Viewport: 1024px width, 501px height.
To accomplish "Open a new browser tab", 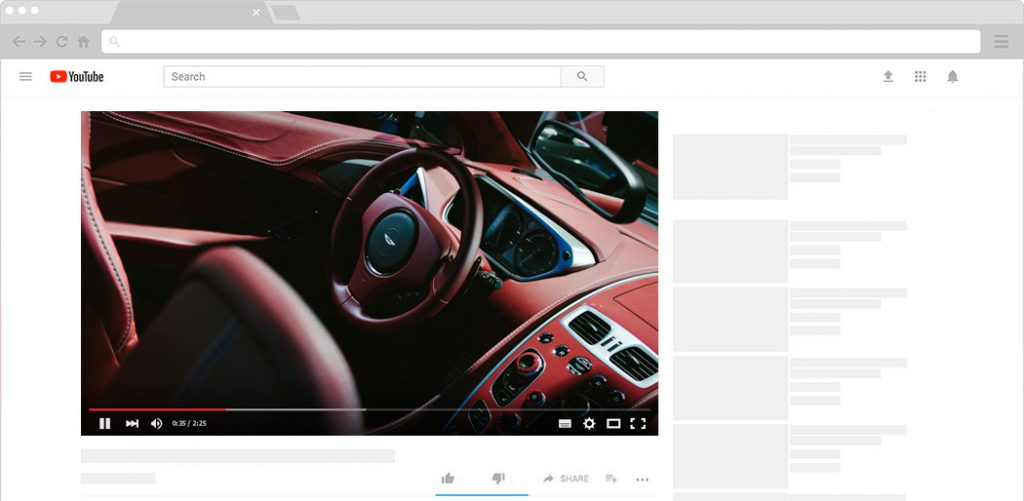I will 285,12.
